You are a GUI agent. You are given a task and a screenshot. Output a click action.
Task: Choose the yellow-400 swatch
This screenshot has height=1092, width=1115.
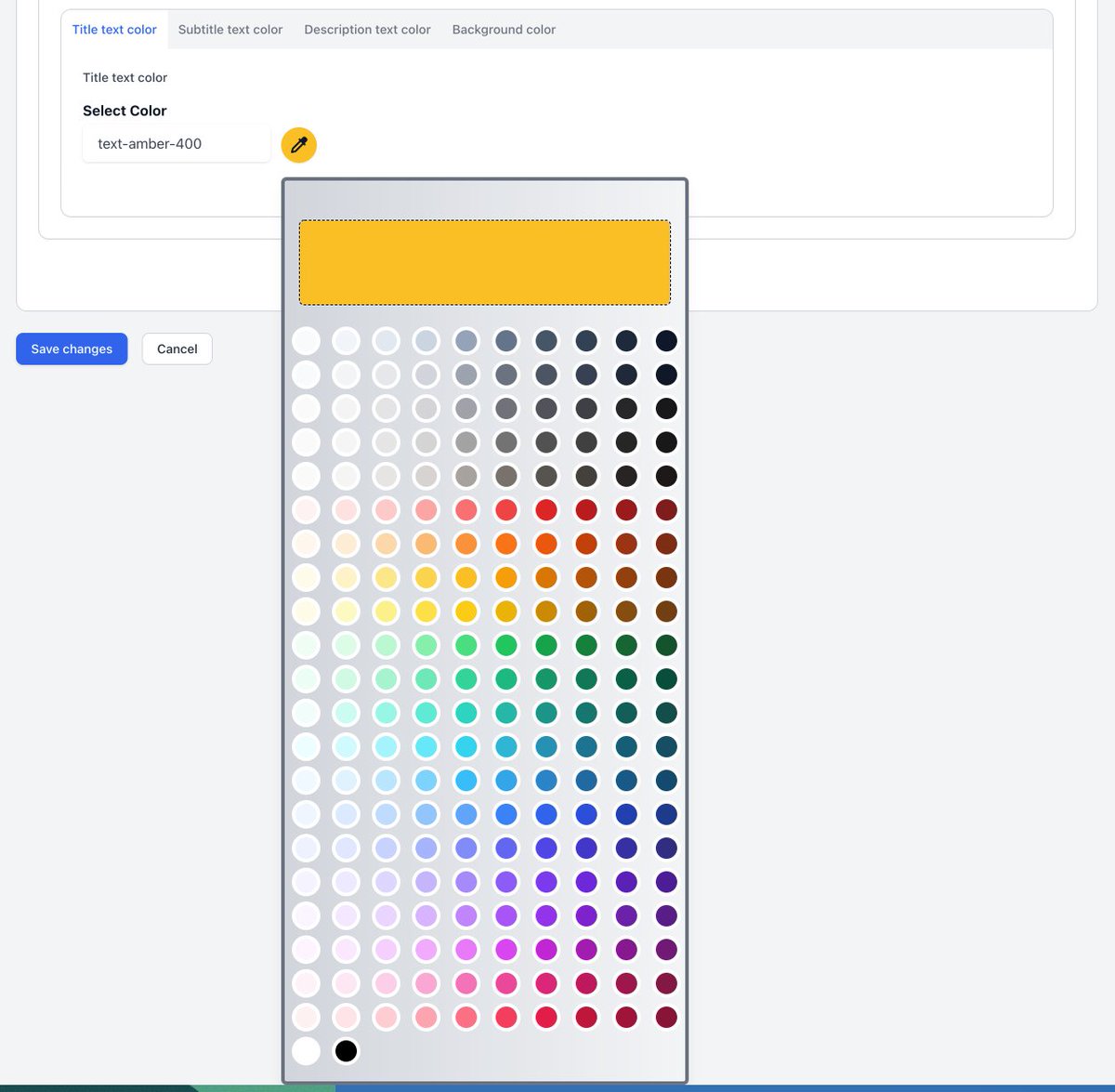(x=466, y=612)
